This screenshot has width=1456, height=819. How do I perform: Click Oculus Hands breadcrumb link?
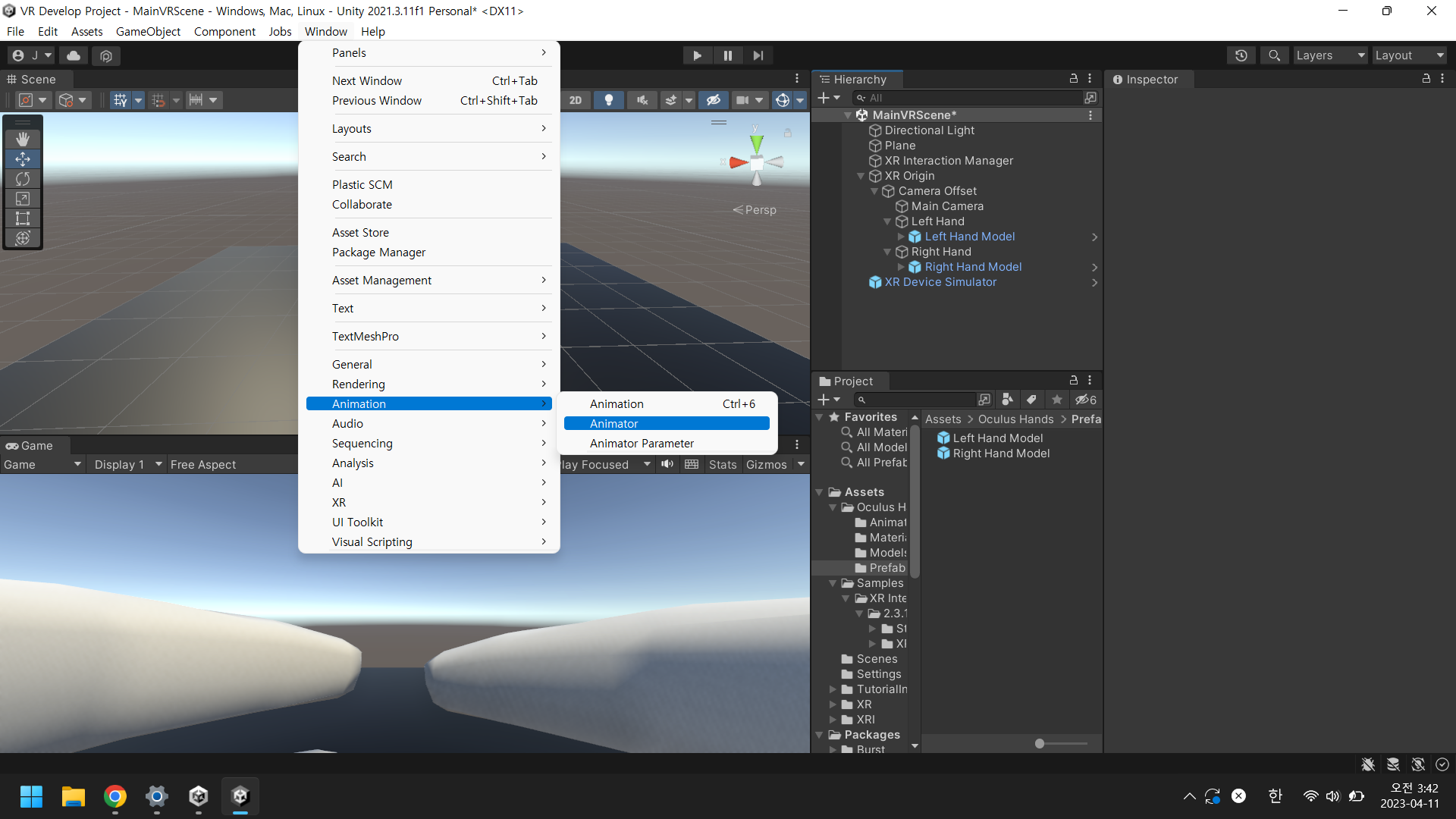coord(1015,419)
